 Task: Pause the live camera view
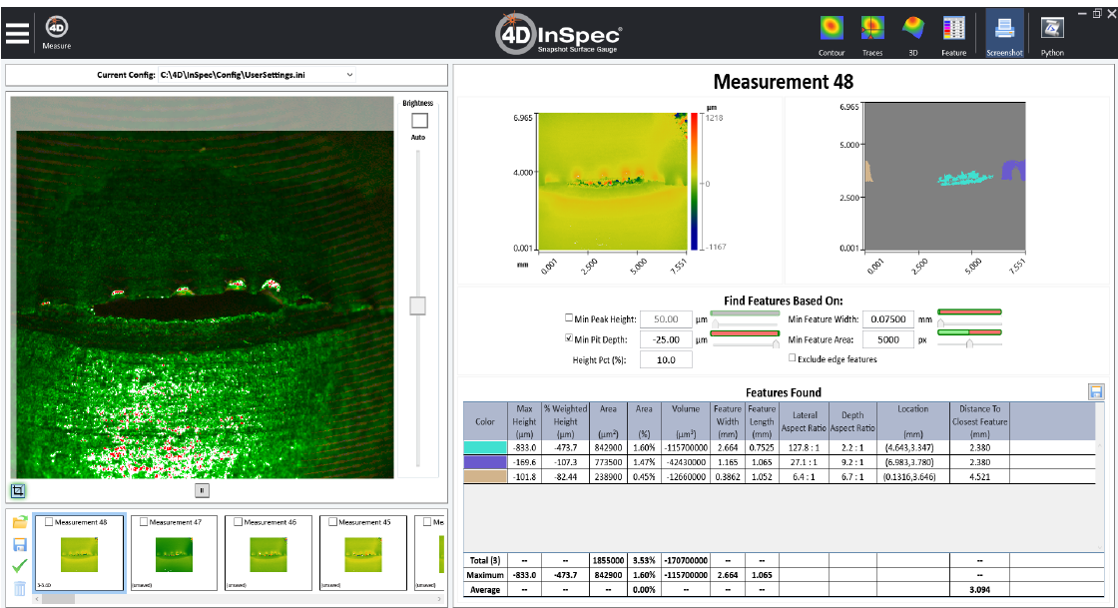[x=201, y=490]
